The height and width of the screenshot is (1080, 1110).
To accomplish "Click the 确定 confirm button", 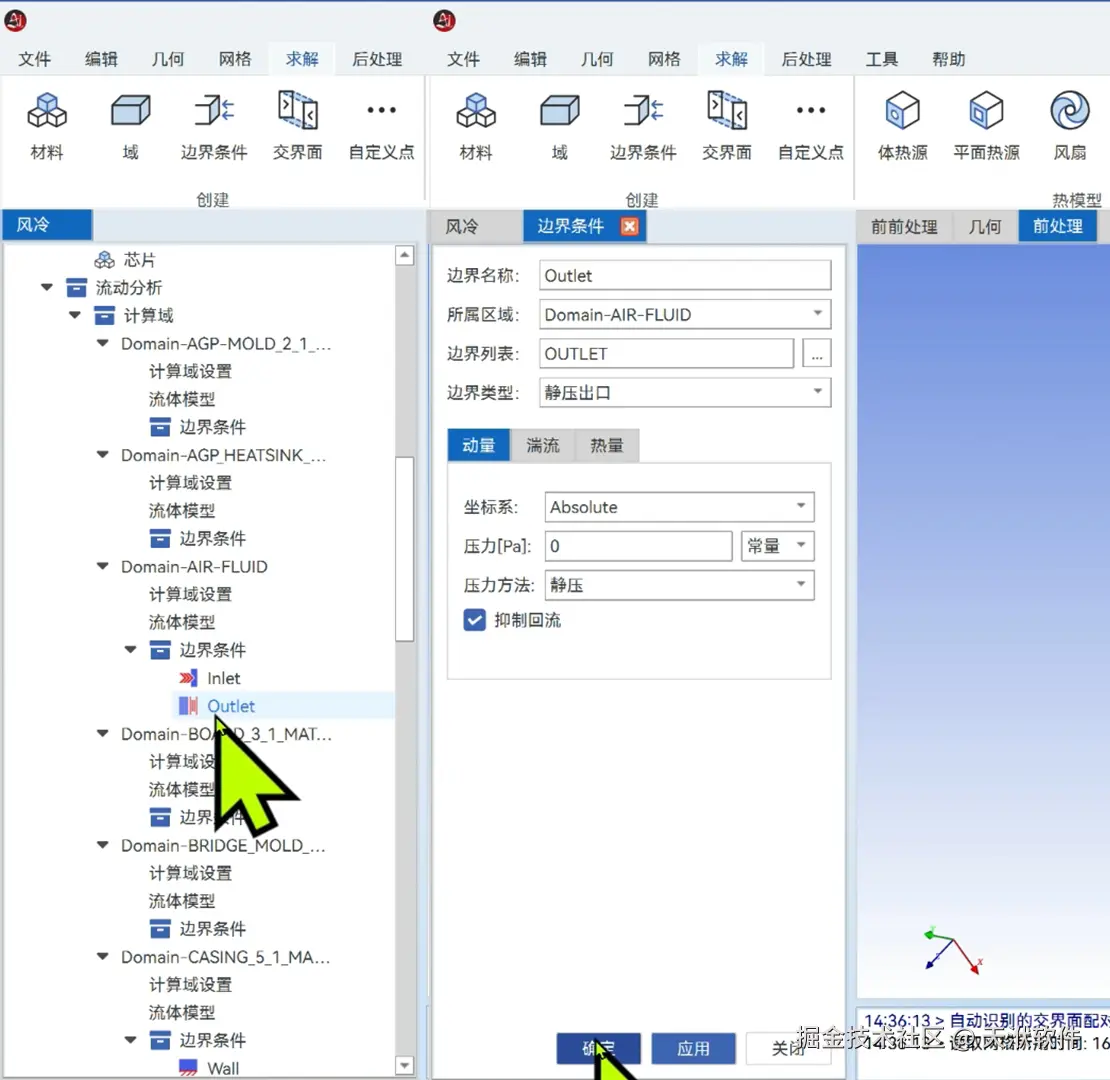I will click(598, 1048).
